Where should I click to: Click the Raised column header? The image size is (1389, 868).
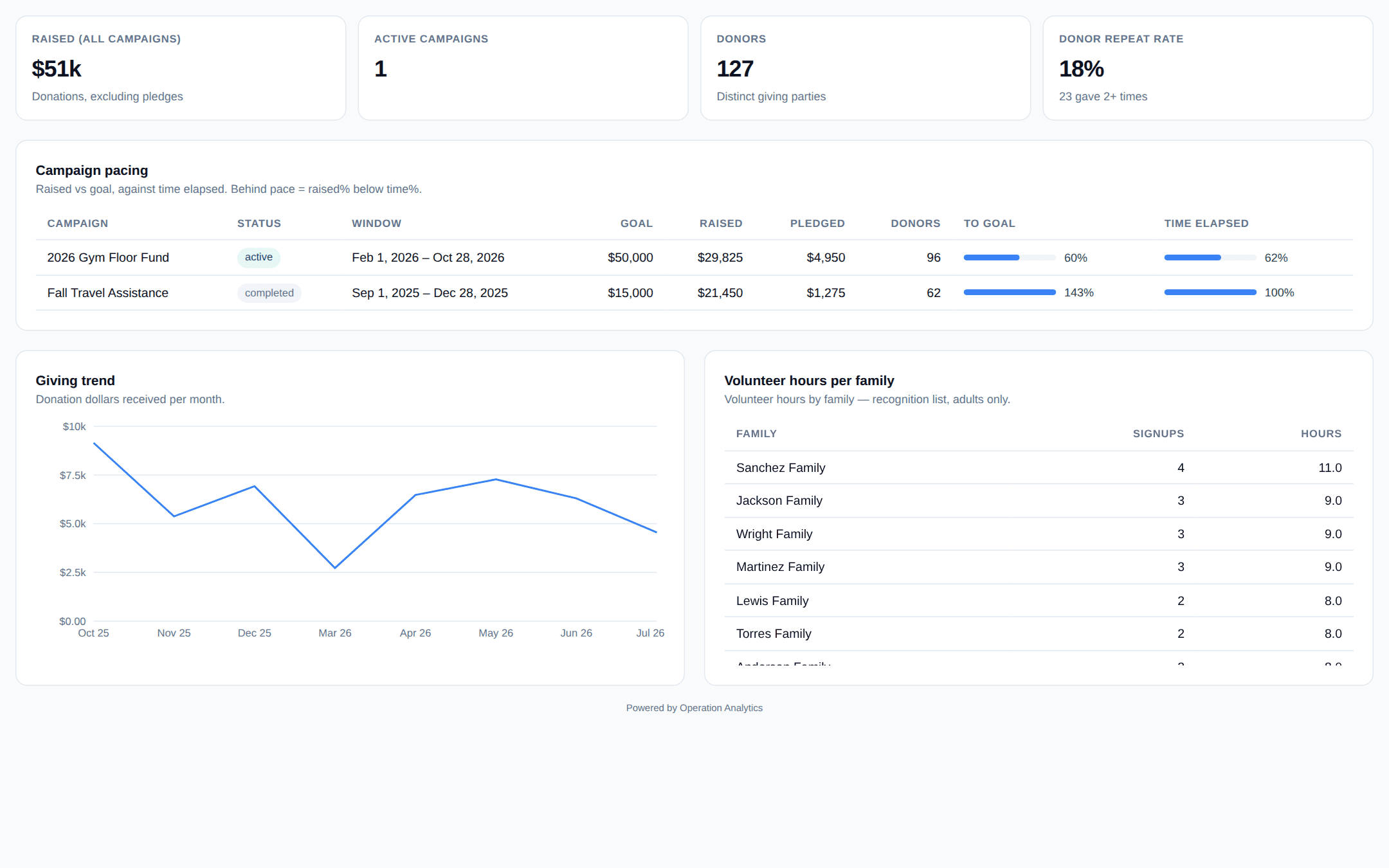[721, 223]
